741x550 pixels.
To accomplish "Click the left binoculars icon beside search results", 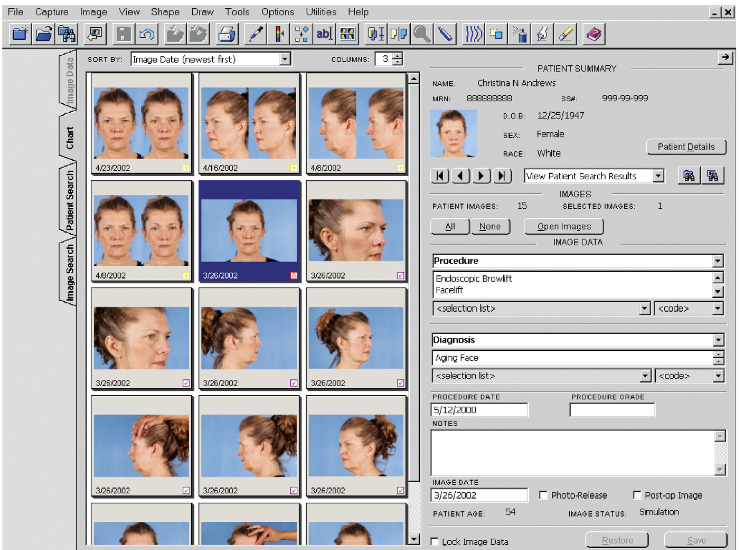I will [x=689, y=176].
